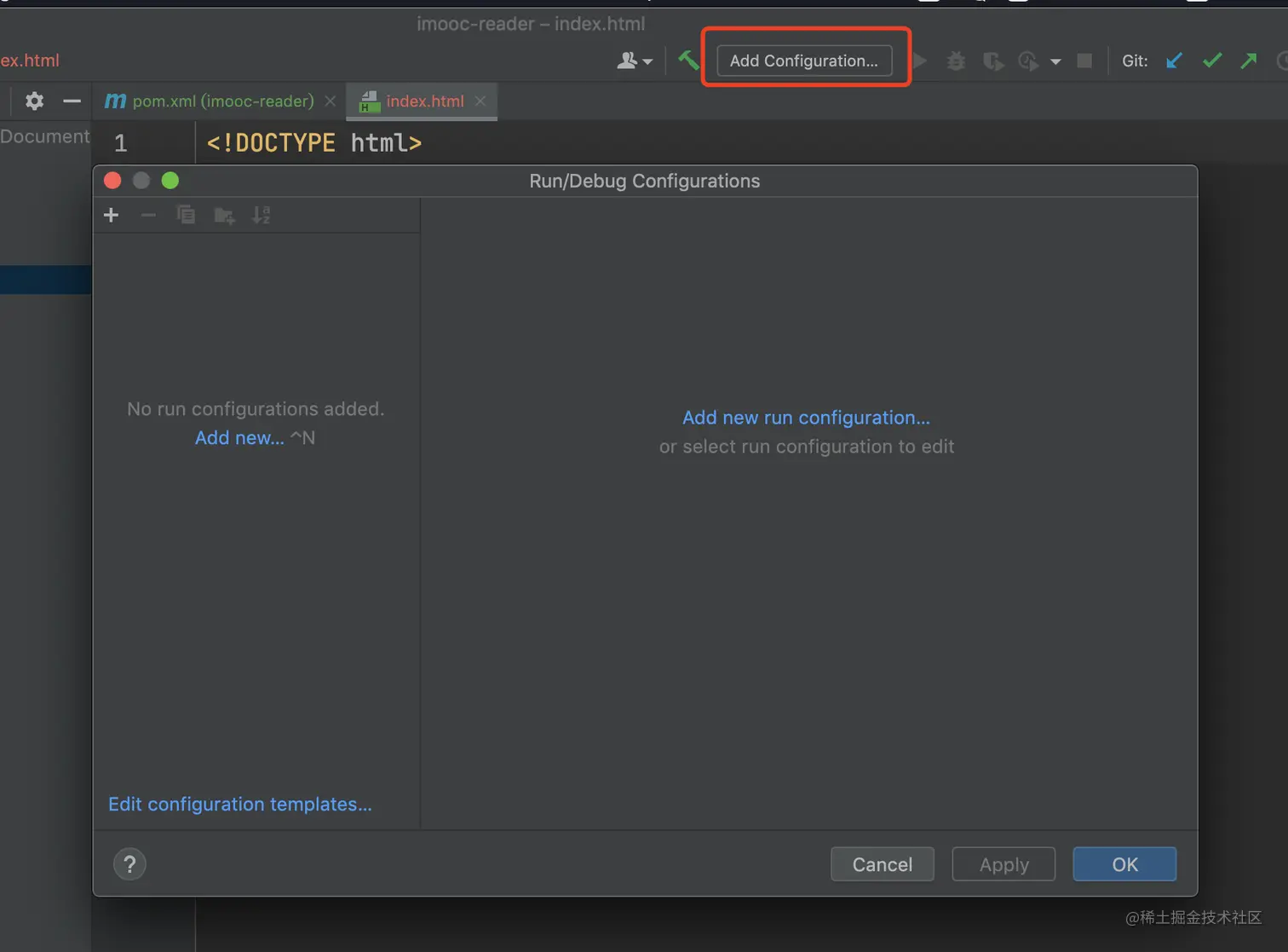This screenshot has height=952, width=1288.
Task: Open the tool window gear settings icon
Action: coord(34,101)
